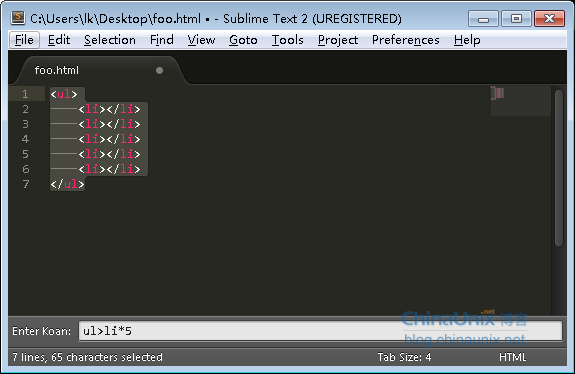Open the Help menu
Viewport: 575px width, 374px height.
point(467,40)
